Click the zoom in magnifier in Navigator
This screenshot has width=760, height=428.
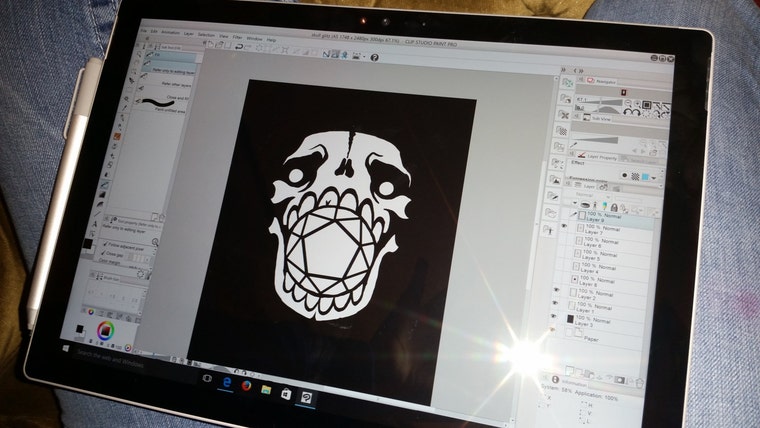pos(637,104)
